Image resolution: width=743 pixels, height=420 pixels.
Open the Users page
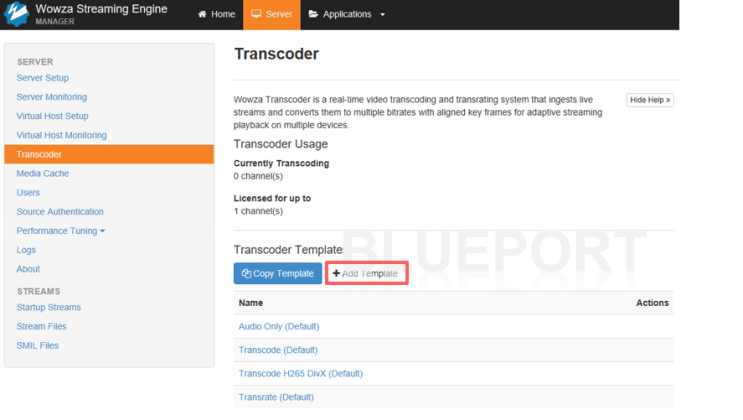[28, 192]
